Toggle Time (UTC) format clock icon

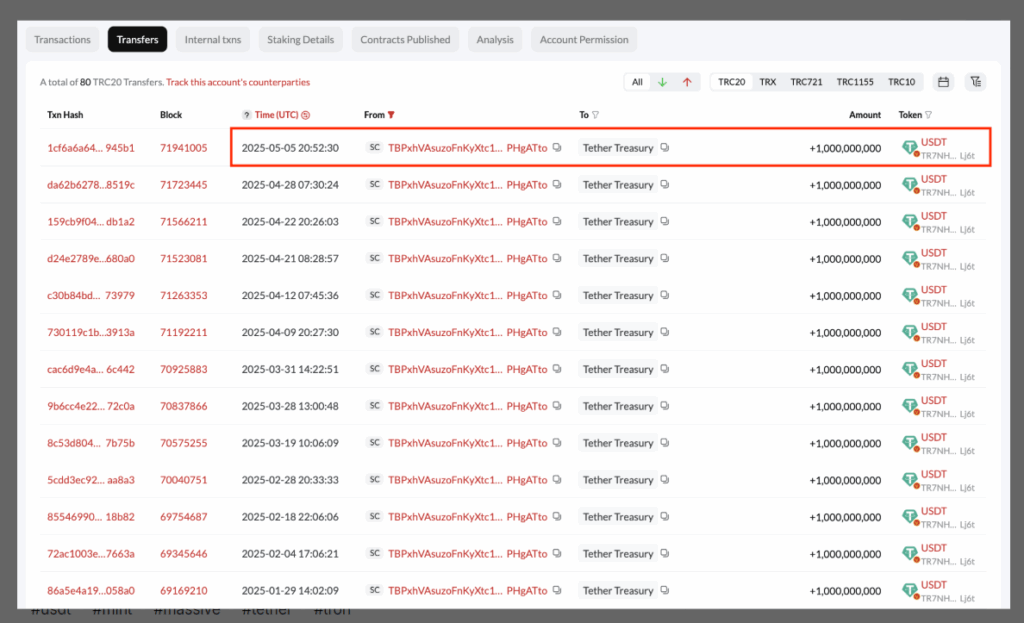point(305,115)
